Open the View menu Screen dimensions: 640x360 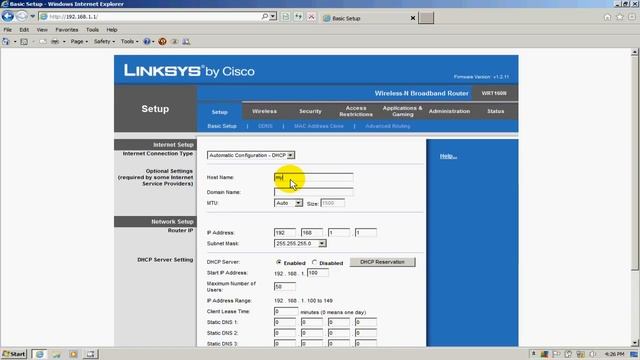coord(42,30)
